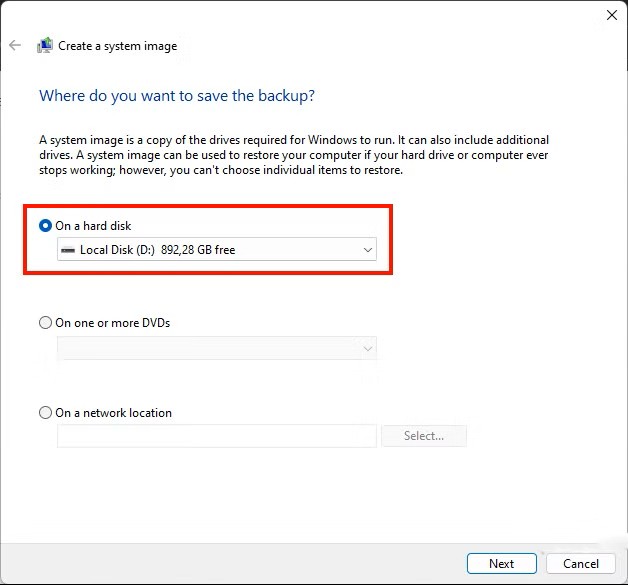Click the Create a system image wizard icon

45,45
